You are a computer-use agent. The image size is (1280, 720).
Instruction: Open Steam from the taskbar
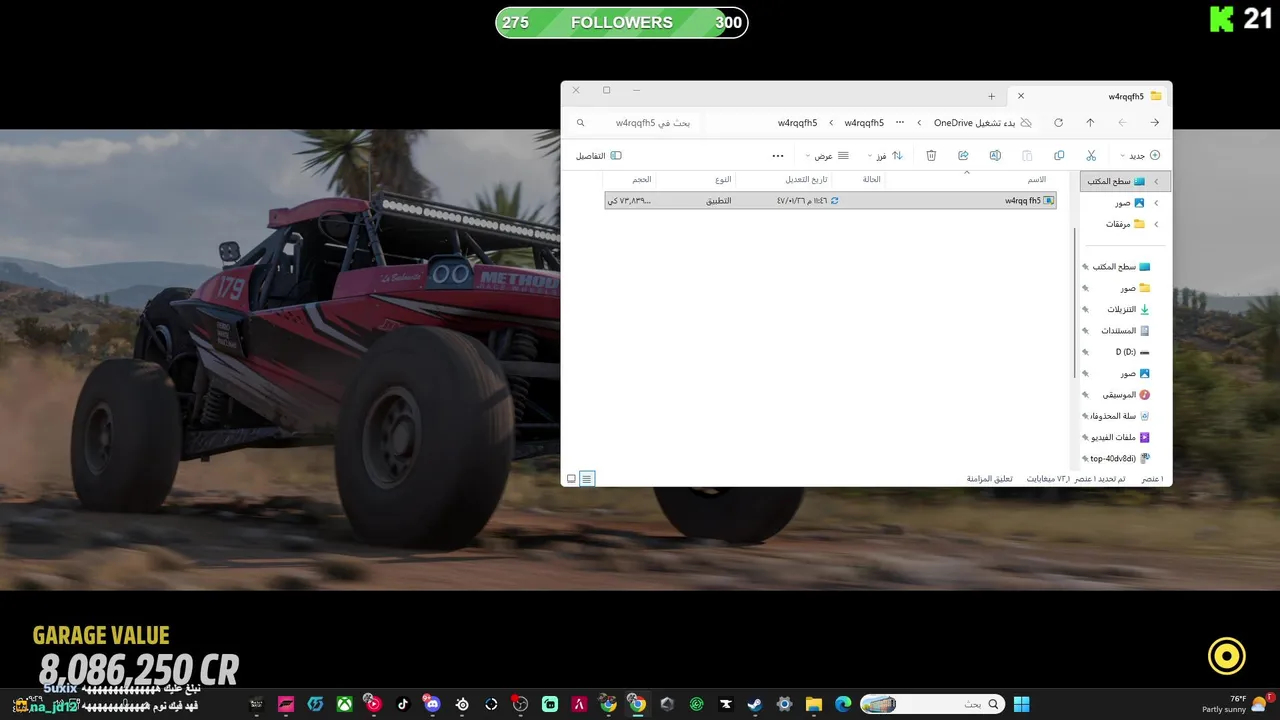[x=754, y=704]
